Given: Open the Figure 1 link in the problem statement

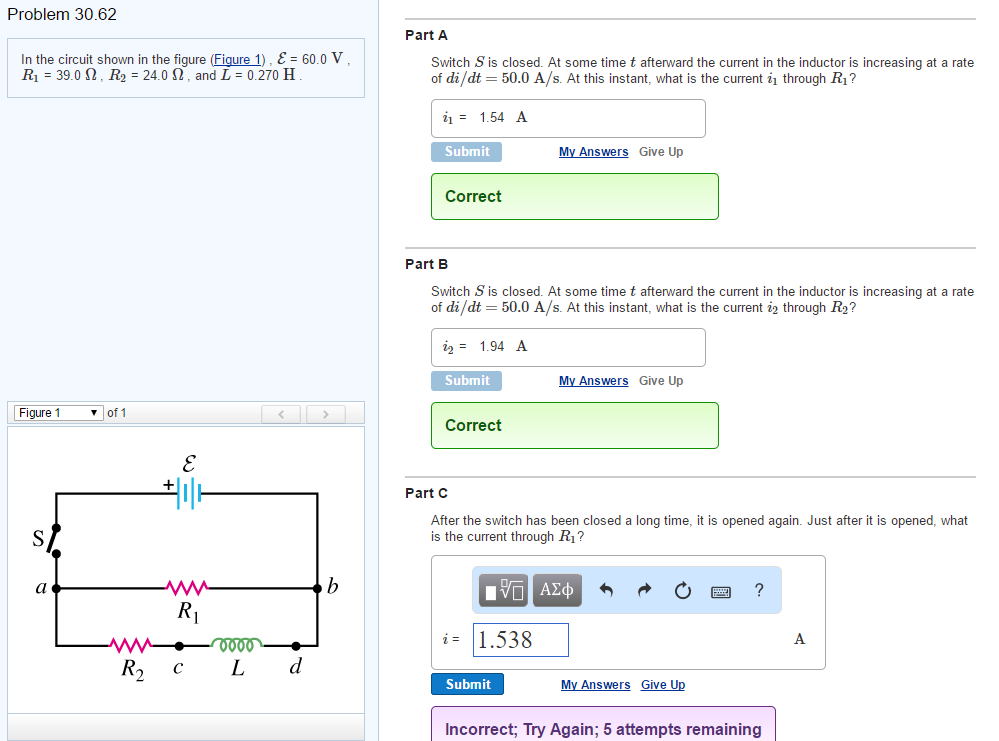Looking at the screenshot, I should (237, 59).
